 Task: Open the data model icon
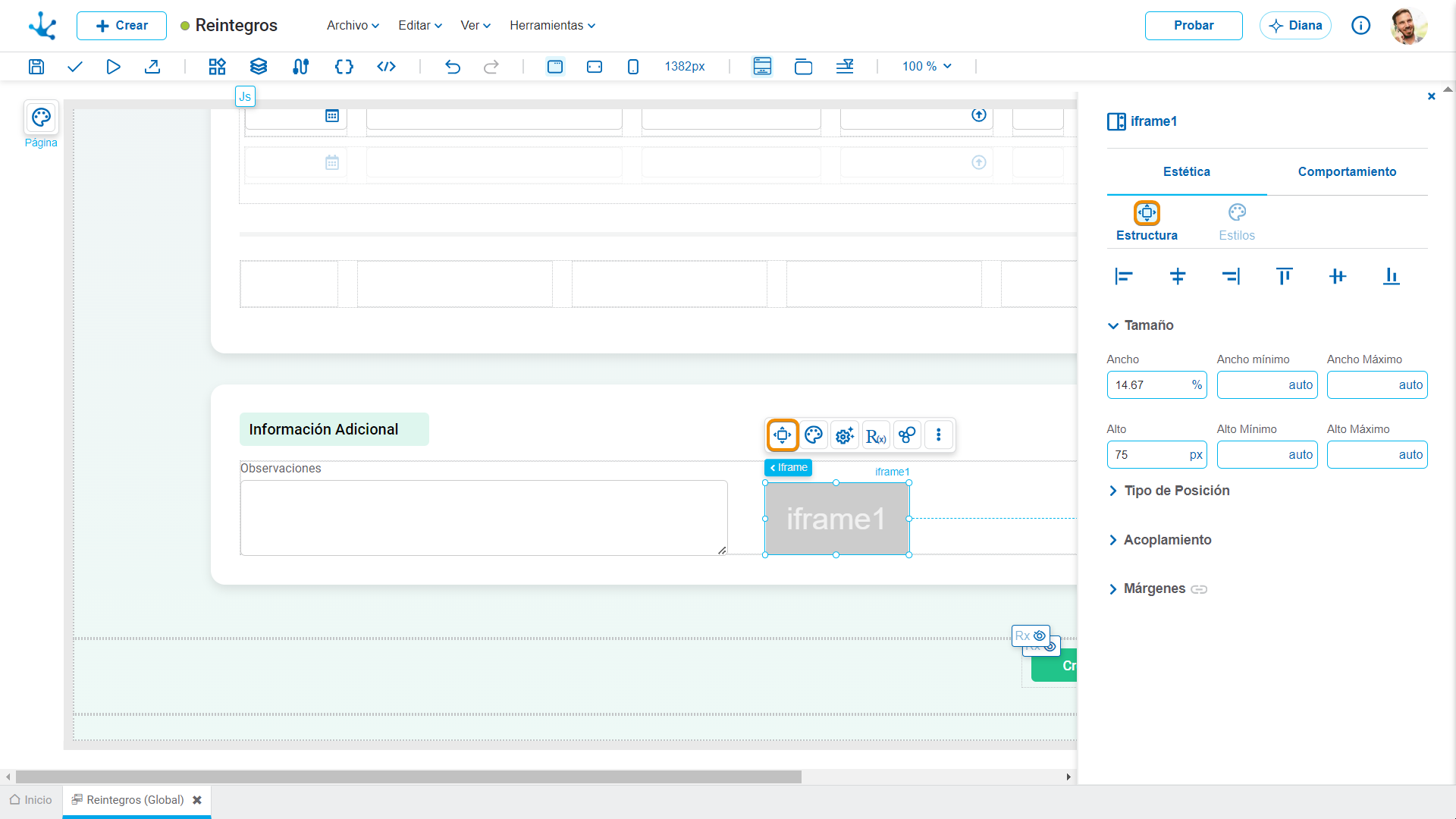(300, 67)
